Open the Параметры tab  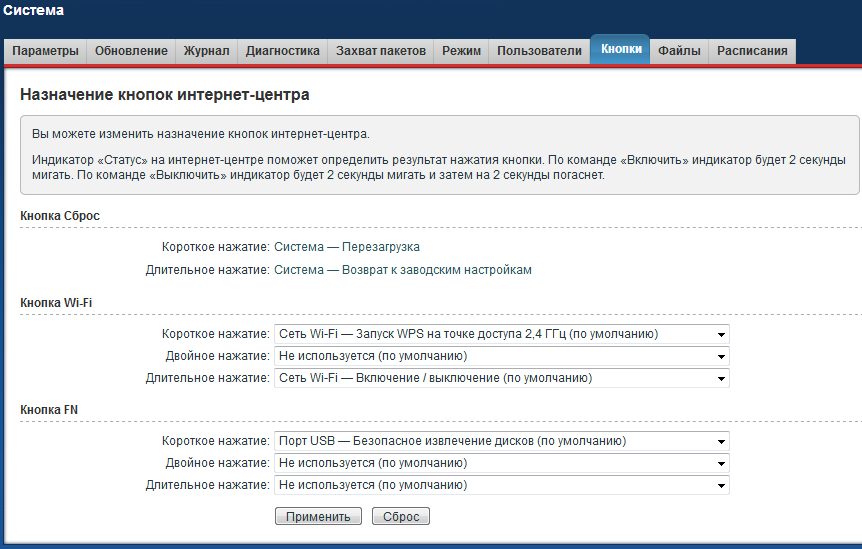(45, 51)
